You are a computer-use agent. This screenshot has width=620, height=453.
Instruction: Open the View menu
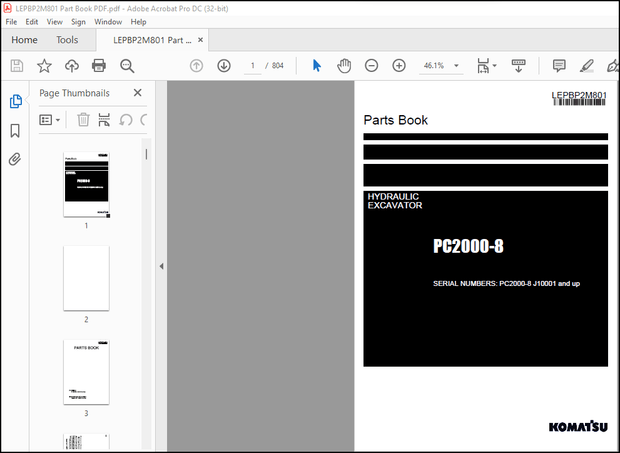(55, 22)
